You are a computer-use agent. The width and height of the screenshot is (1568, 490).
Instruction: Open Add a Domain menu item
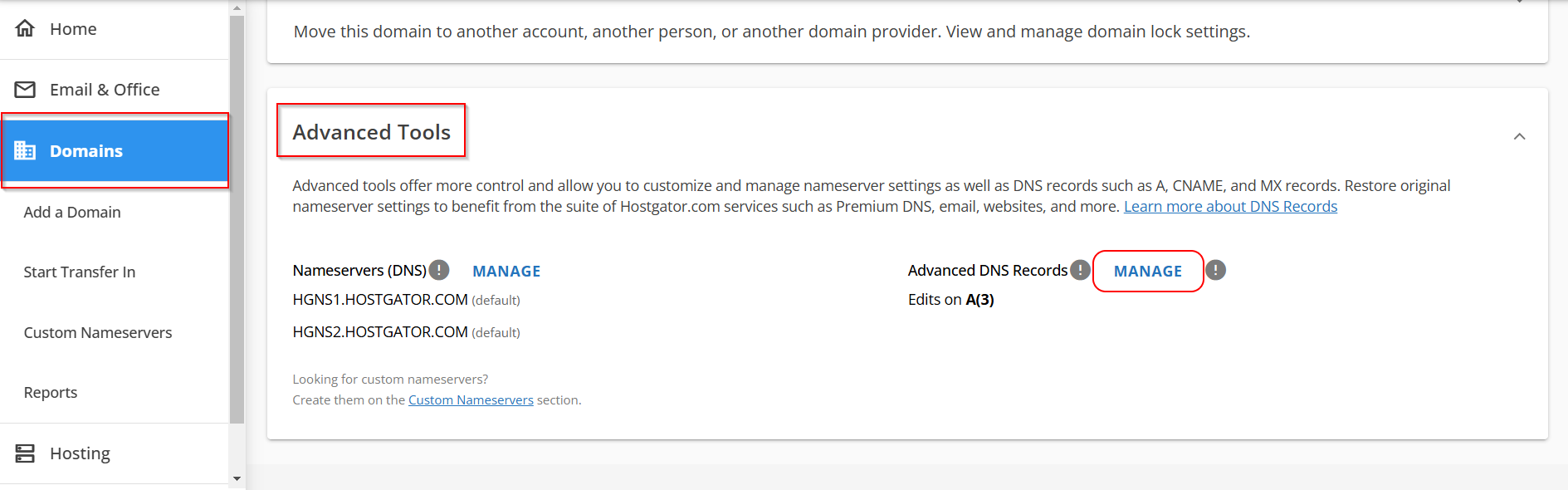tap(72, 212)
